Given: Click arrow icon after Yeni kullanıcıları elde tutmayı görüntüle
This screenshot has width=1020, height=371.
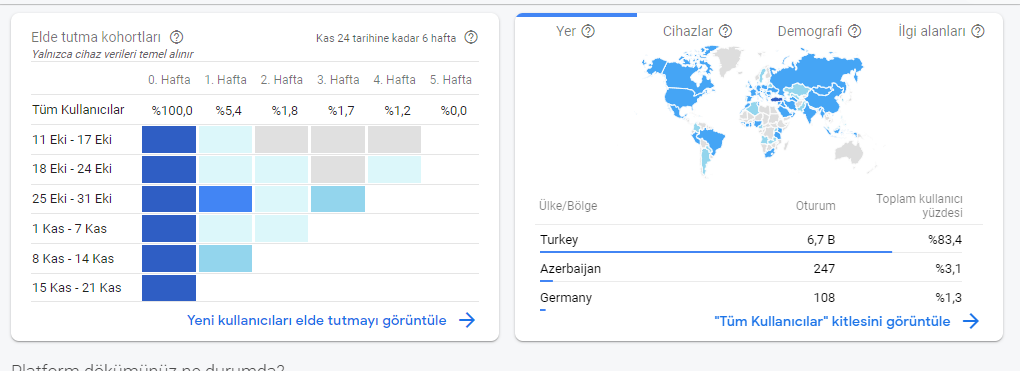Looking at the screenshot, I should tap(467, 320).
